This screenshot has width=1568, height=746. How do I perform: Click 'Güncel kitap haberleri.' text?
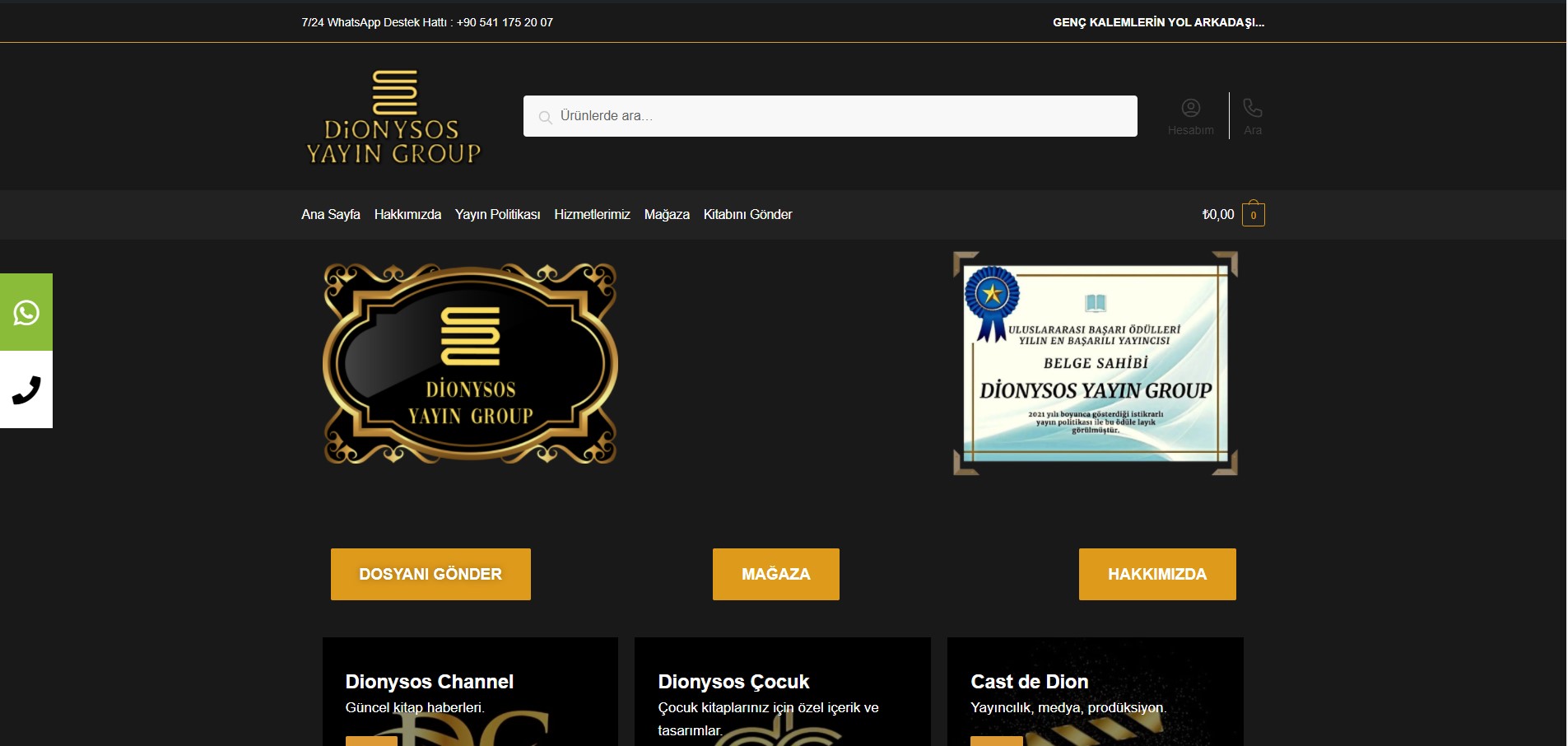pos(415,707)
